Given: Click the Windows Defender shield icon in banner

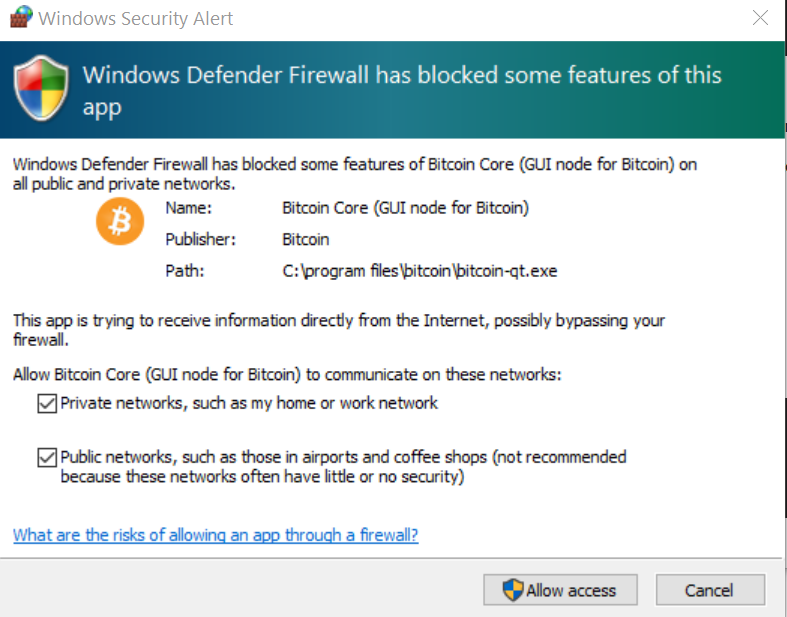Looking at the screenshot, I should 41,88.
